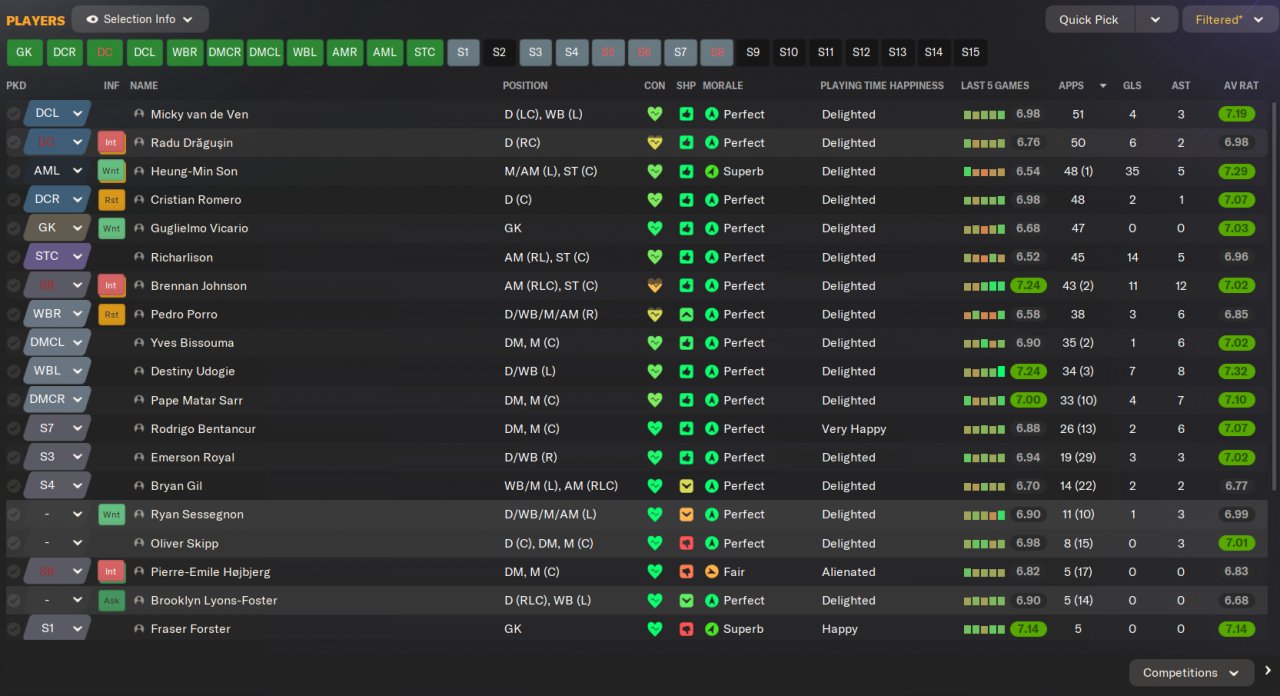Click the sharpness icon in Heung-Min Son's row
Image resolution: width=1280 pixels, height=696 pixels.
click(x=686, y=171)
